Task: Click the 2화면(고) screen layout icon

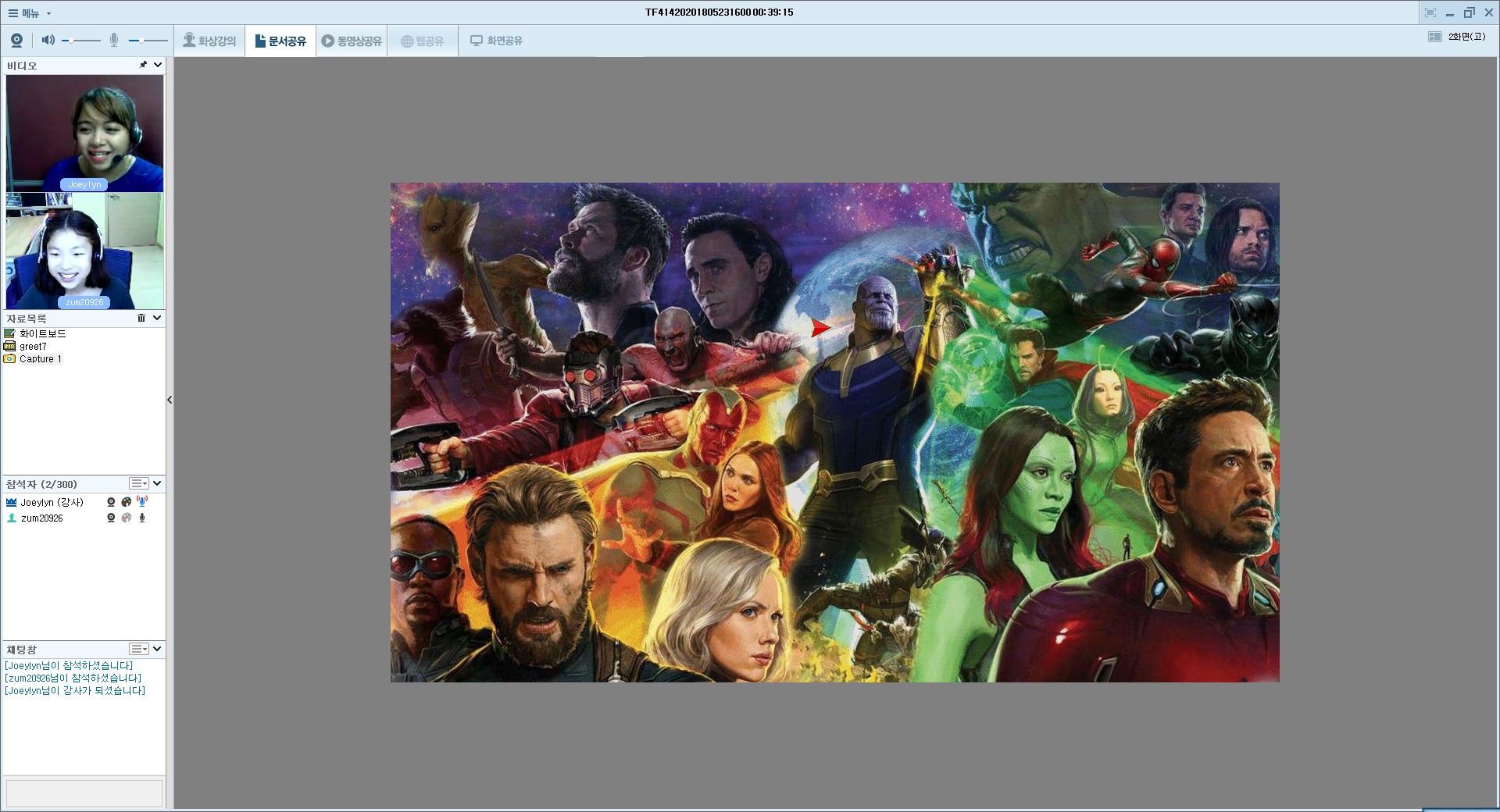Action: coord(1435,37)
